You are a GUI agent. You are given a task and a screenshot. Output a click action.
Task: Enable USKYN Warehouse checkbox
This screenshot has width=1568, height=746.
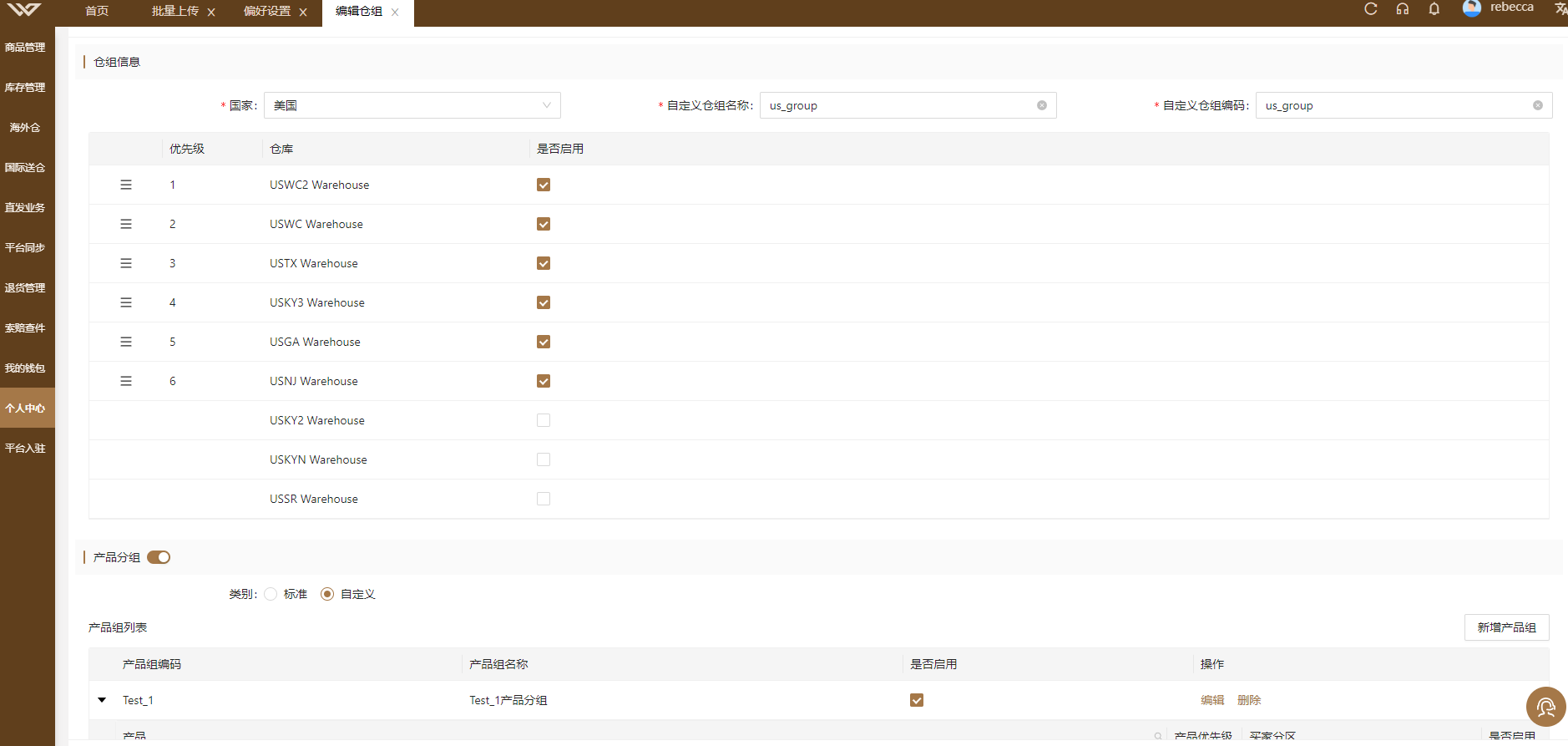[544, 459]
